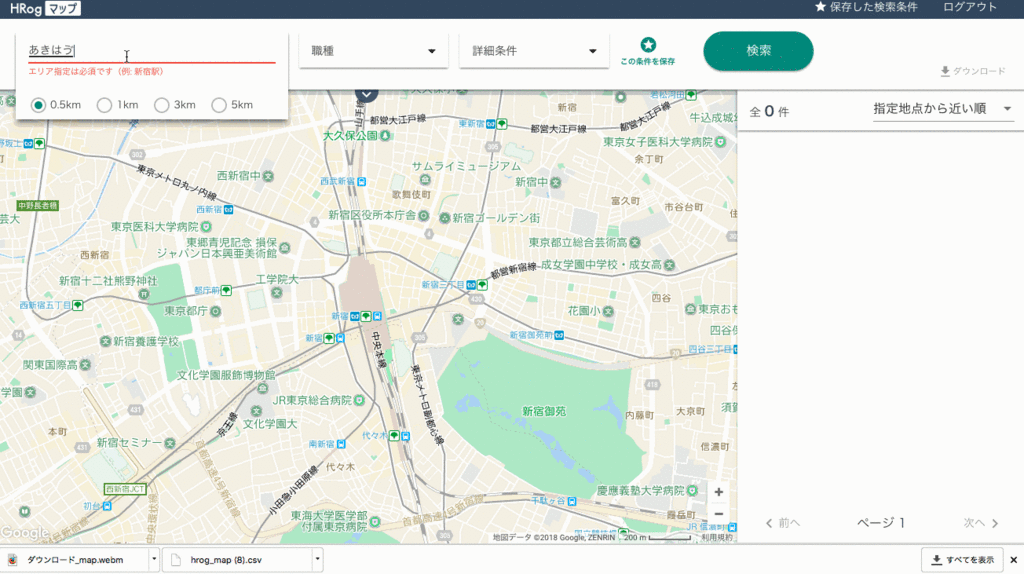
Task: Click the 東京女子医科大学病院 marker
Action: point(720,142)
